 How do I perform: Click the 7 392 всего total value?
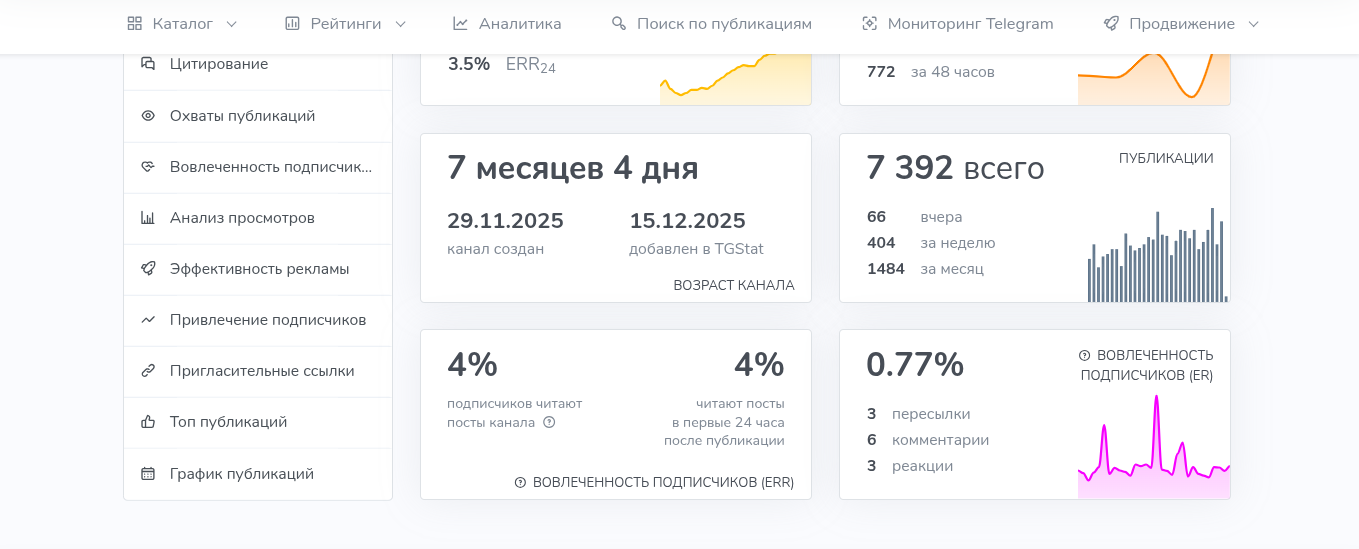(955, 168)
